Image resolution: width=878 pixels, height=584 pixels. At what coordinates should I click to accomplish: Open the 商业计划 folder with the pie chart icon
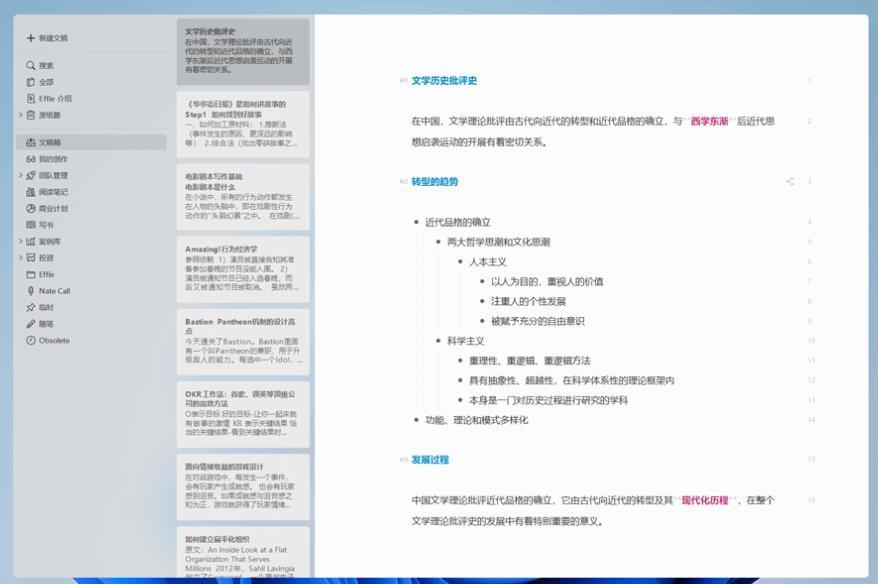coord(46,208)
